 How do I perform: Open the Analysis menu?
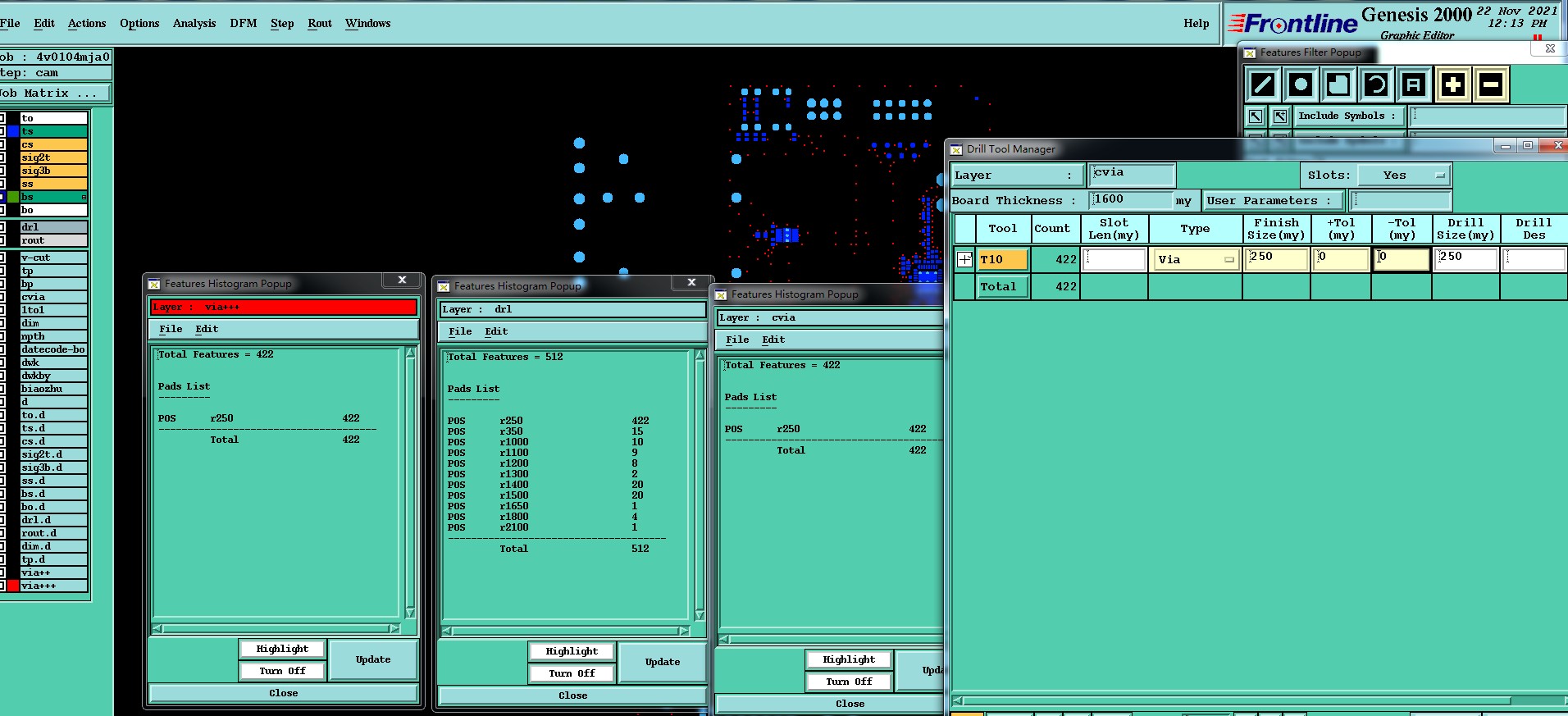click(x=194, y=23)
